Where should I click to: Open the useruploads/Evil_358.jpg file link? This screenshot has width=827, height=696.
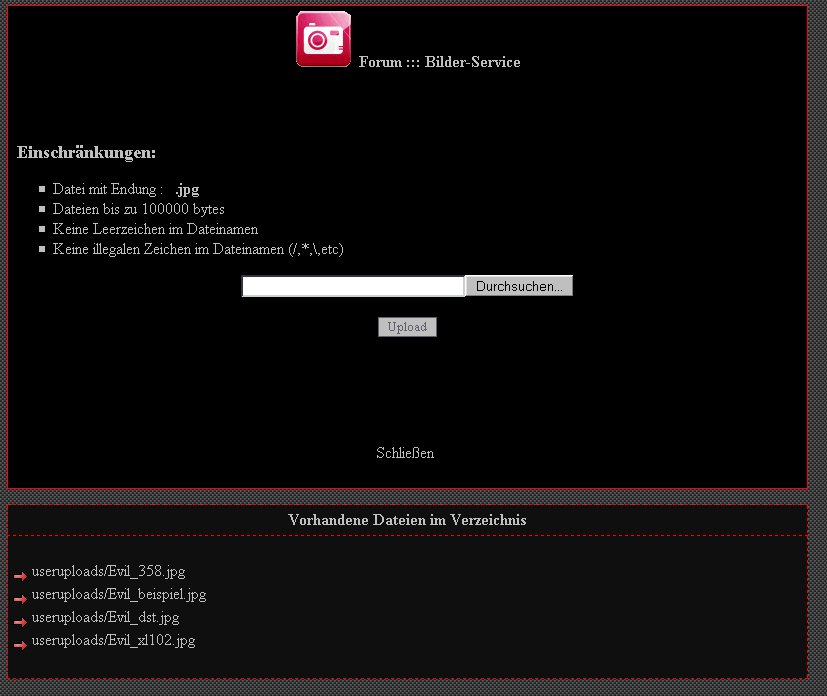(x=108, y=572)
